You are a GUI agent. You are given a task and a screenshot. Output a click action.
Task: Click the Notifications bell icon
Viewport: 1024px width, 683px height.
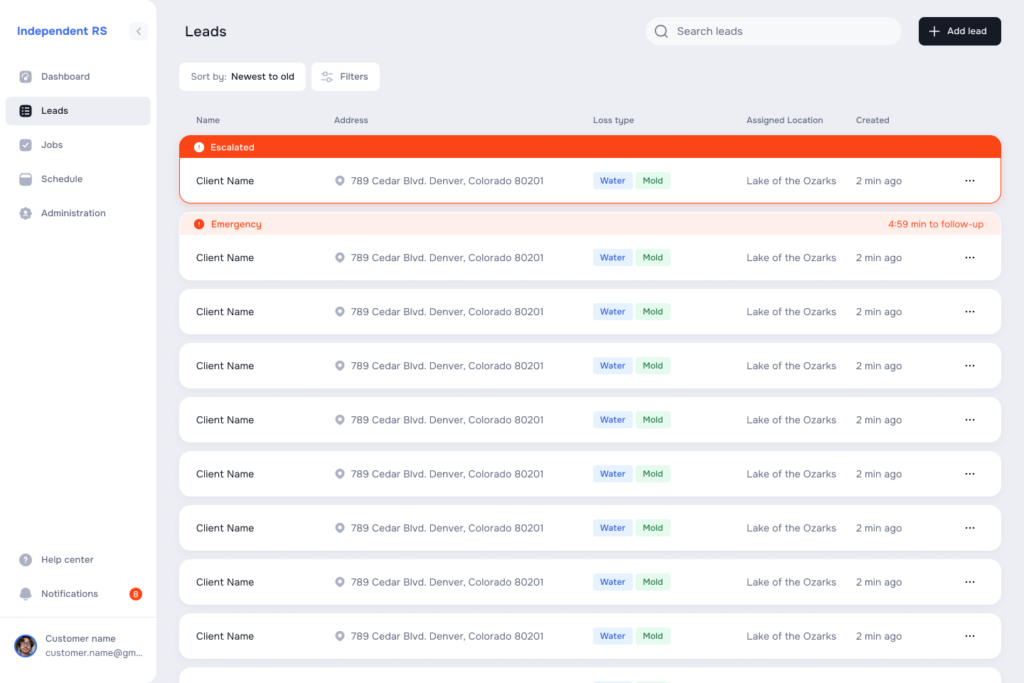26,594
